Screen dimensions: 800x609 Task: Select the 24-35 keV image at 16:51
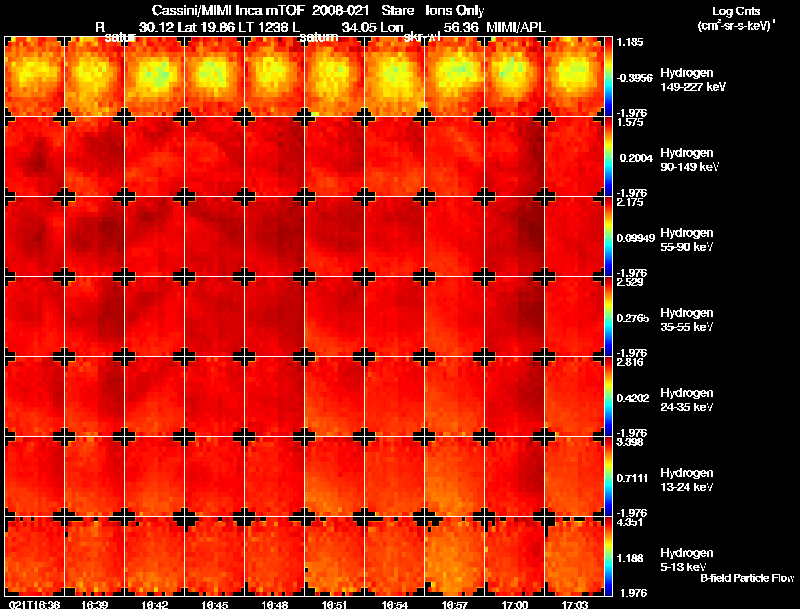click(x=335, y=397)
